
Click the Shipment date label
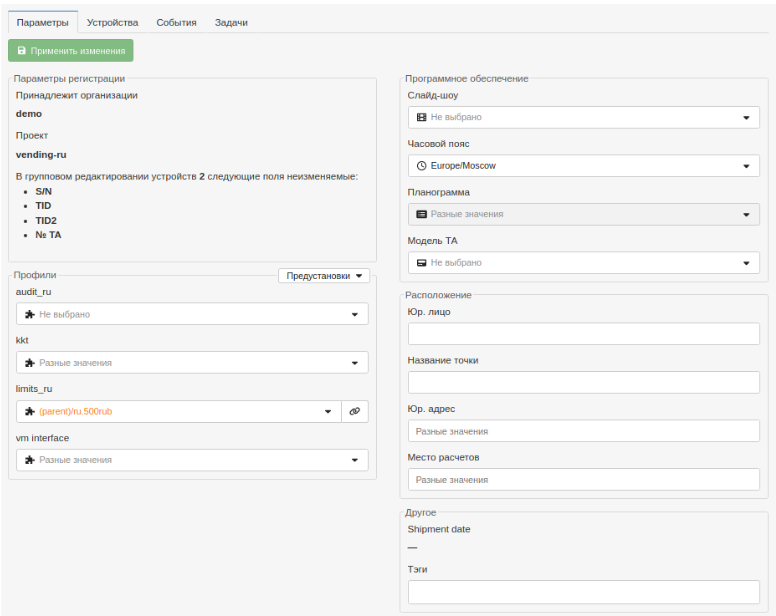tap(439, 529)
